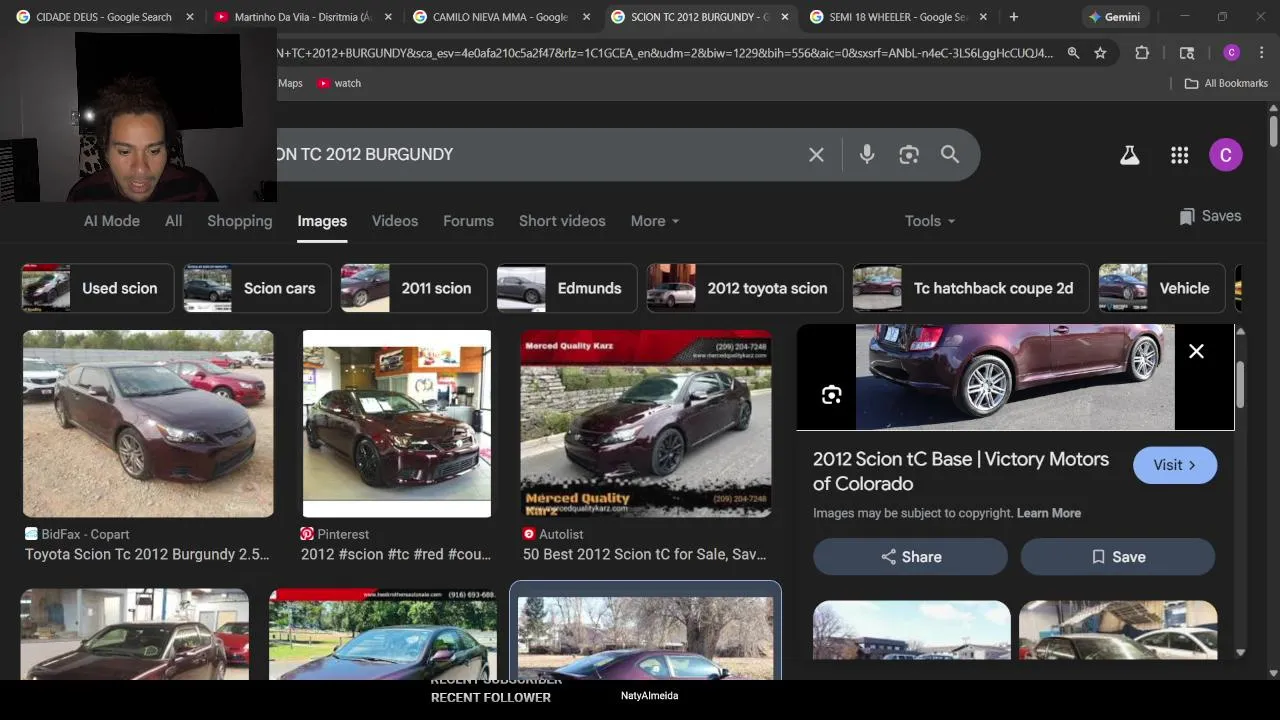Open All Bookmarks folder
The height and width of the screenshot is (720, 1280).
[x=1226, y=83]
